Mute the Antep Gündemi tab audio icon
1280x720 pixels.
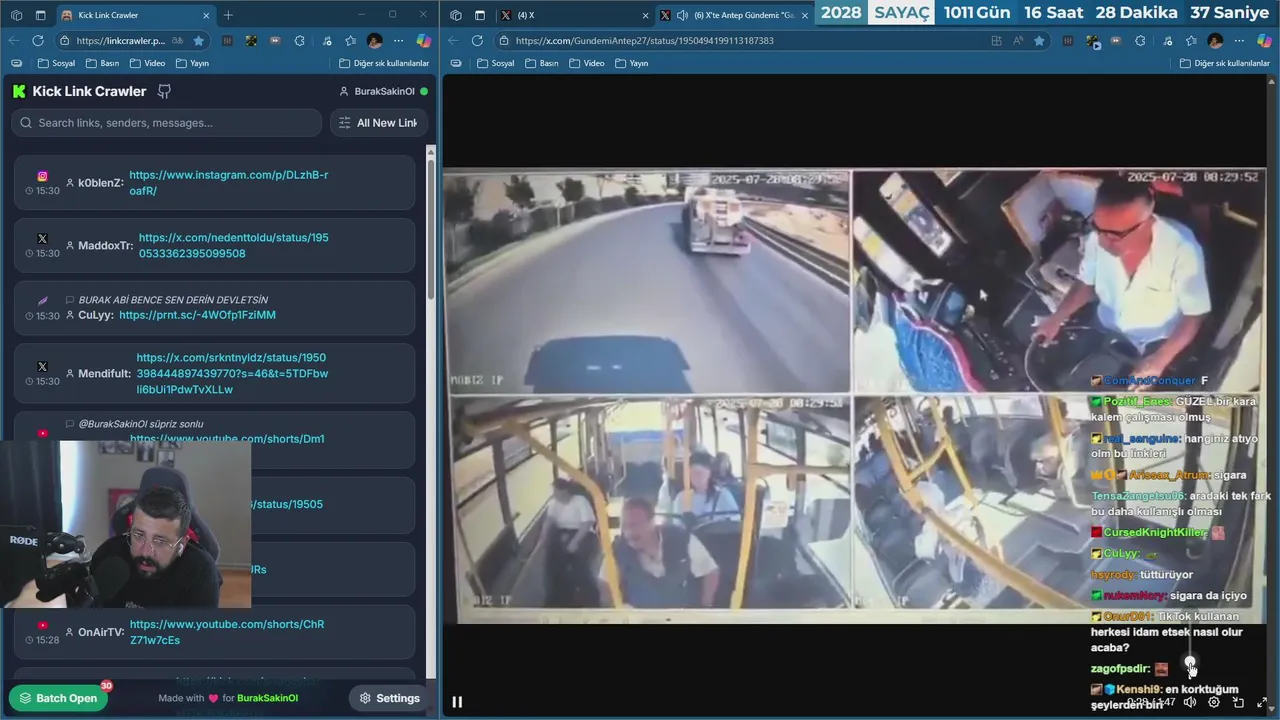click(x=683, y=15)
